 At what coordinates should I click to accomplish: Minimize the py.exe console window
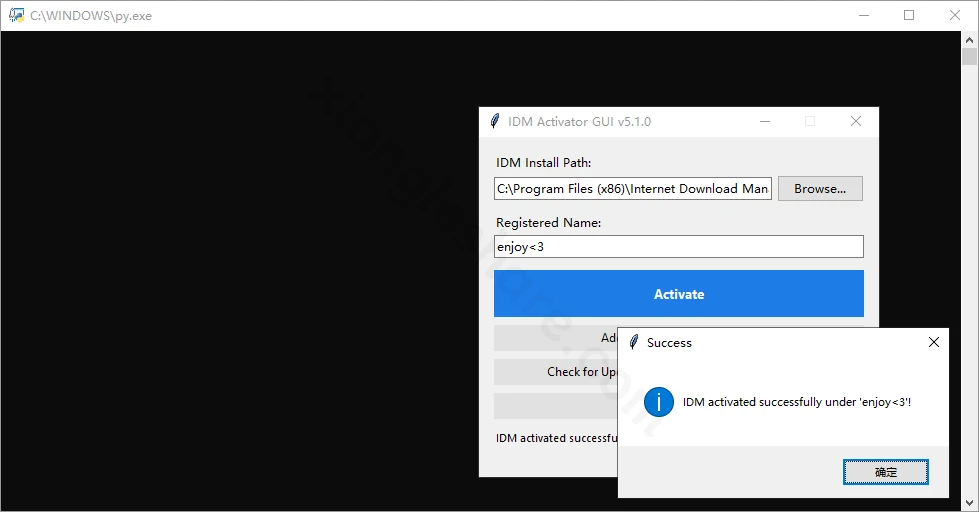click(864, 16)
